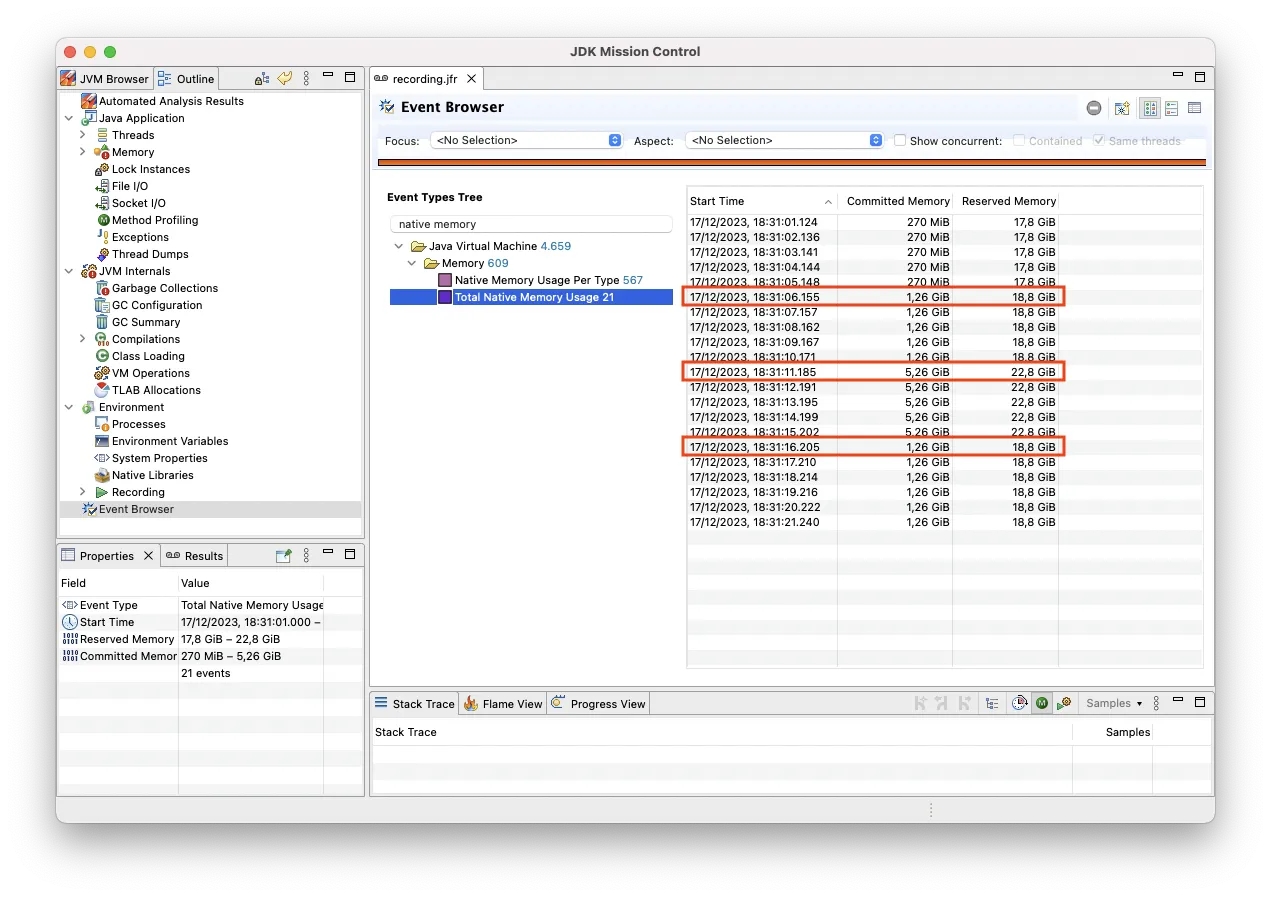
Task: Select the Stack Trace tab
Action: [x=415, y=704]
